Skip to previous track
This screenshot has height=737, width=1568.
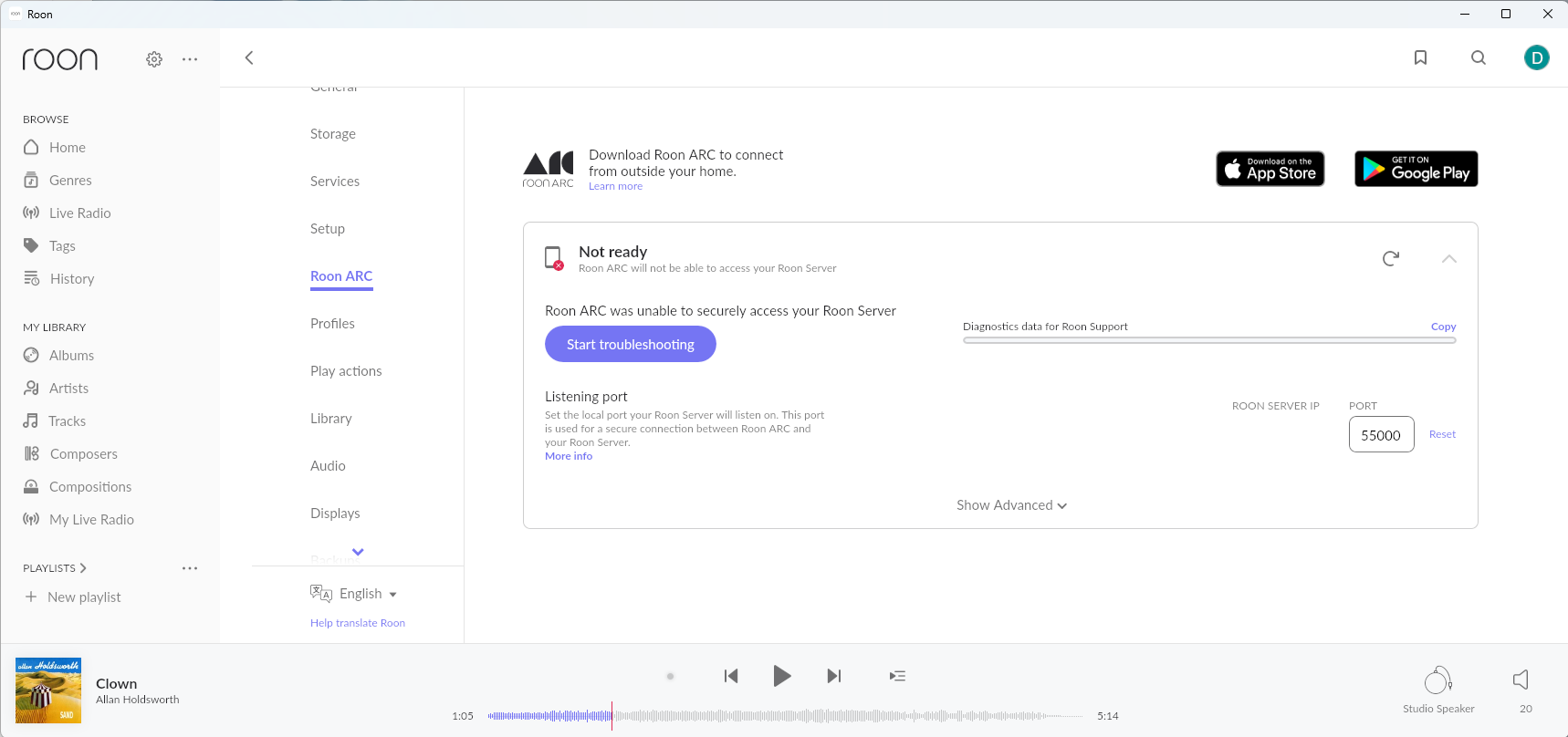[x=731, y=676]
